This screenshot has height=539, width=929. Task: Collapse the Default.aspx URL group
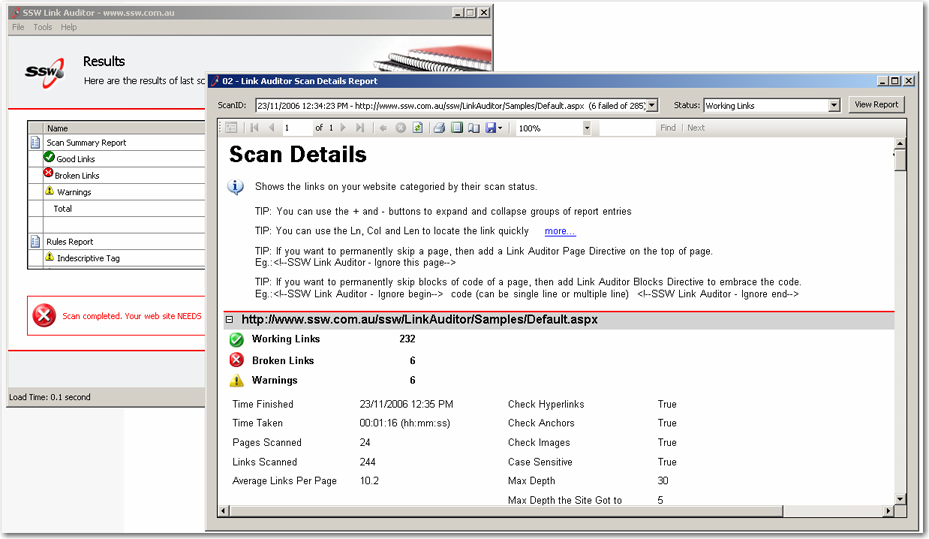(x=230, y=320)
